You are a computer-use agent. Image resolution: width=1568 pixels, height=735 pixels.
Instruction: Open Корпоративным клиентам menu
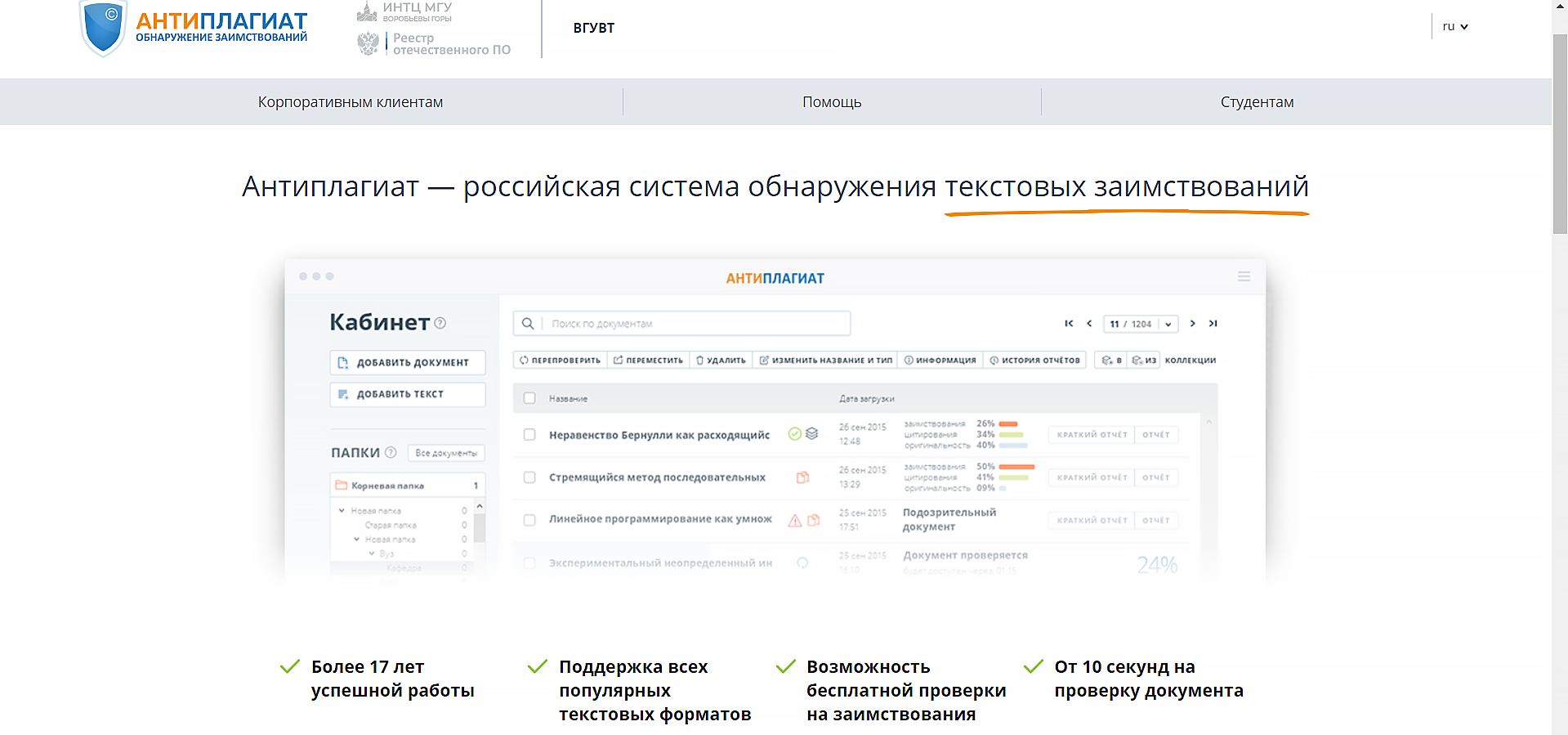point(351,102)
